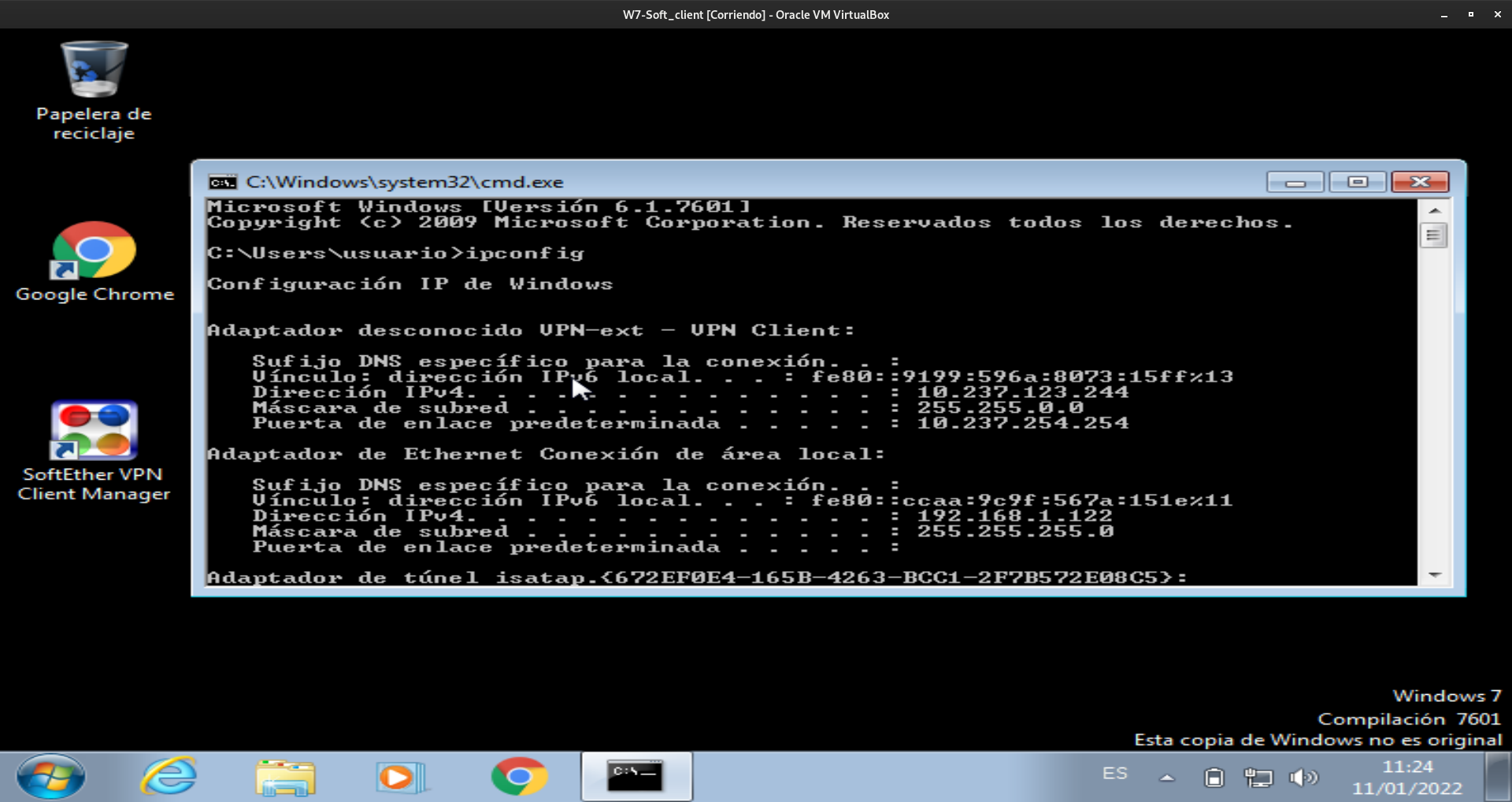Open the Start menu
Viewport: 1512px width, 802px height.
pos(49,777)
